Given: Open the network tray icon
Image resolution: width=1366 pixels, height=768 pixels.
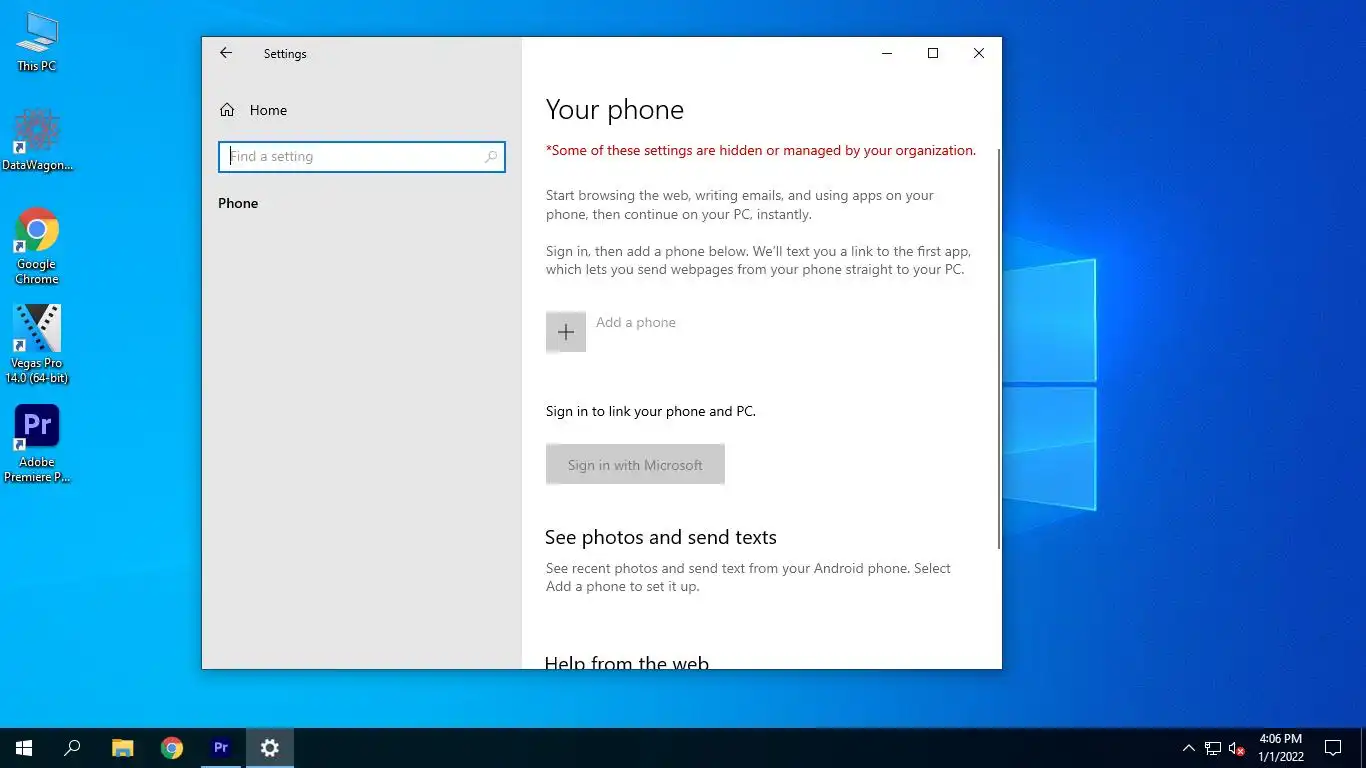Looking at the screenshot, I should 1213,748.
